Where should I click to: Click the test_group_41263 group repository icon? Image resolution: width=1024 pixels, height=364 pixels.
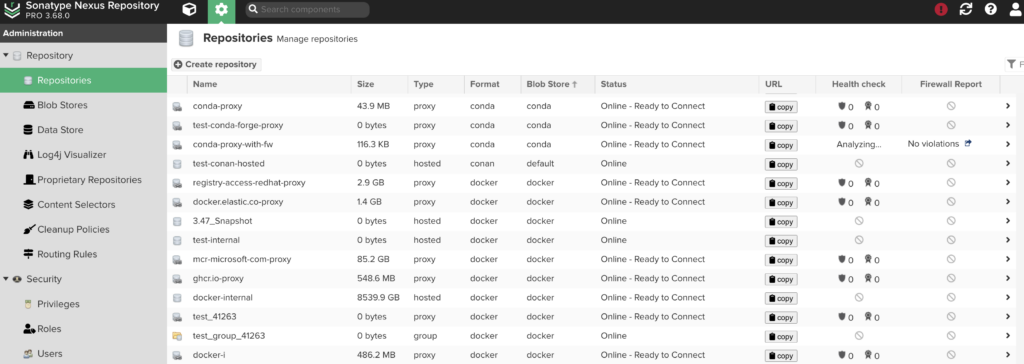[176, 336]
